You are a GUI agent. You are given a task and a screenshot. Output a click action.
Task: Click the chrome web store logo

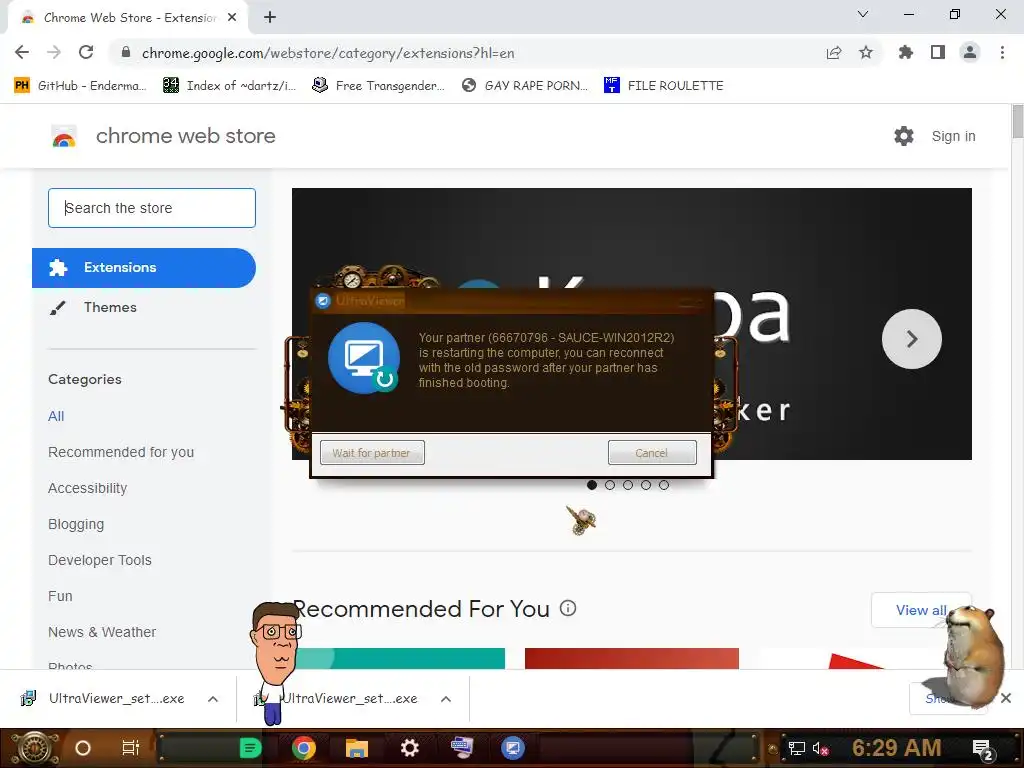(163, 136)
